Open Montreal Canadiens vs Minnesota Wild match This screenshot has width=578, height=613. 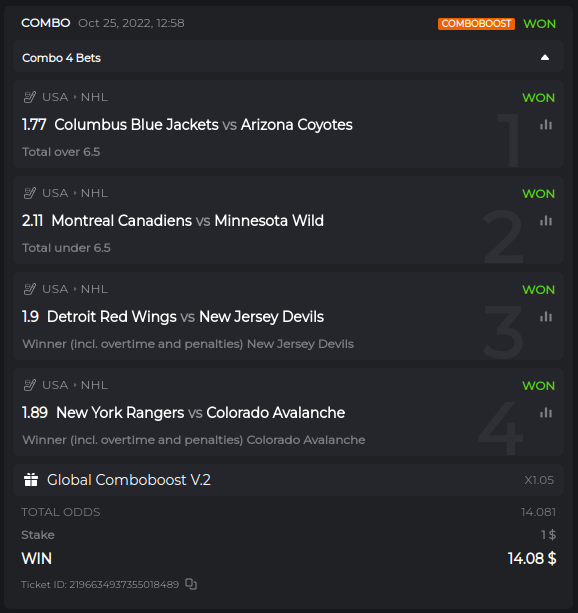188,220
